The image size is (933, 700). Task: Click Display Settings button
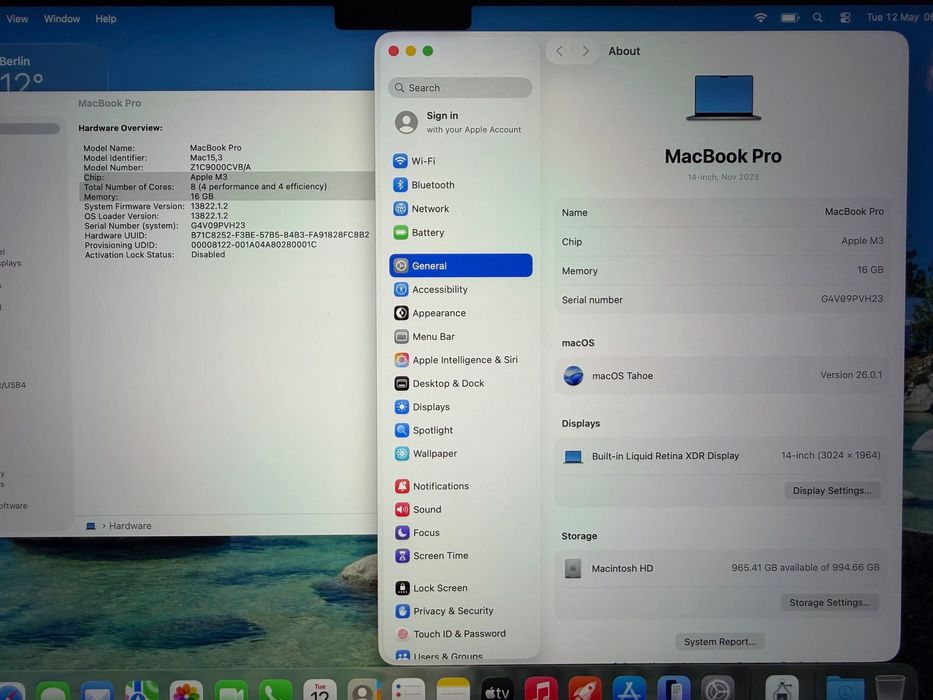click(x=832, y=490)
